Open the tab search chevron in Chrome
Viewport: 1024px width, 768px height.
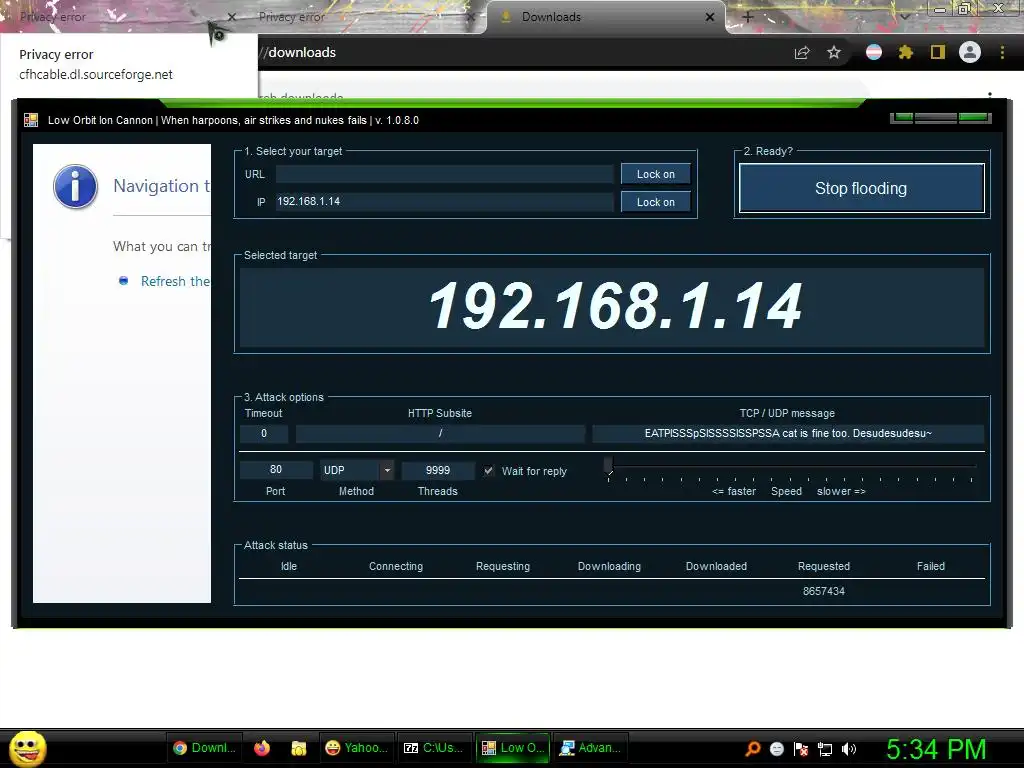coord(904,17)
